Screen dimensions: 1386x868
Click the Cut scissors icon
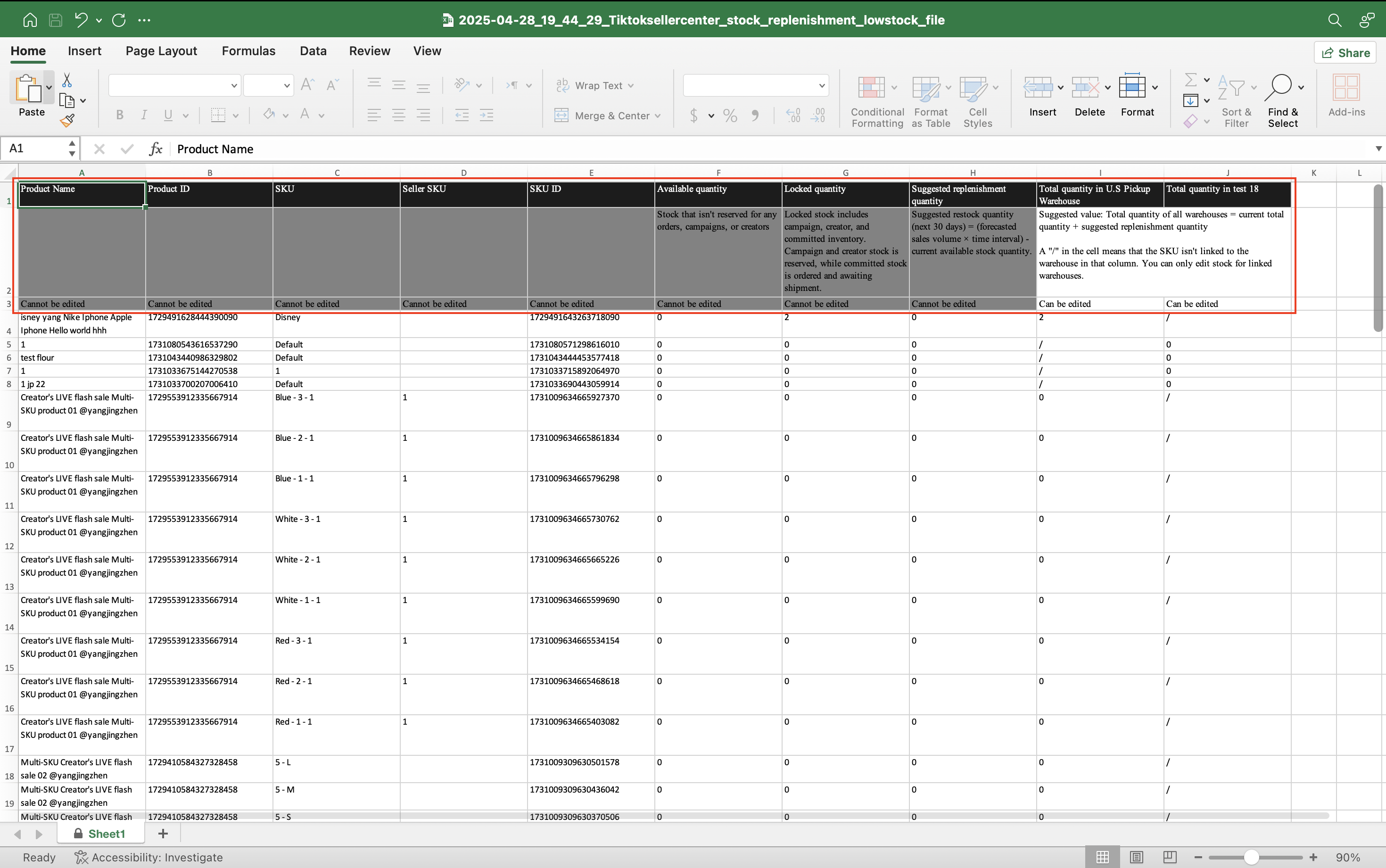67,80
